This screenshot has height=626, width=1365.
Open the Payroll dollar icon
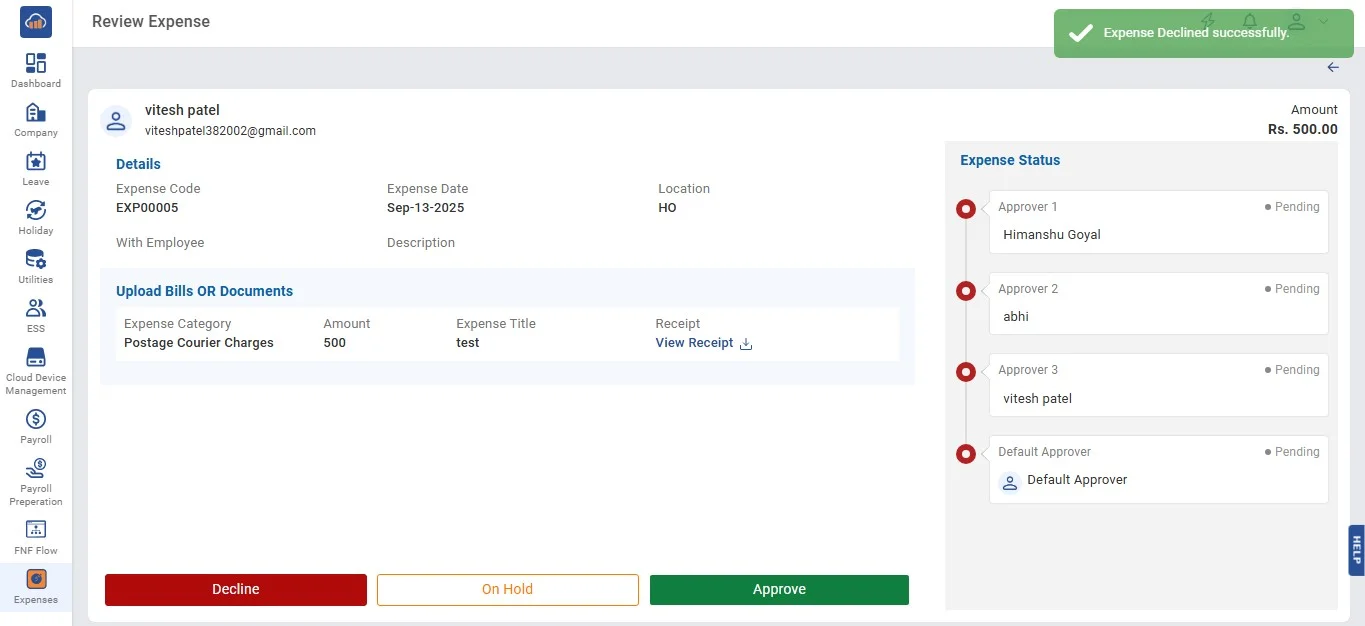click(x=36, y=420)
